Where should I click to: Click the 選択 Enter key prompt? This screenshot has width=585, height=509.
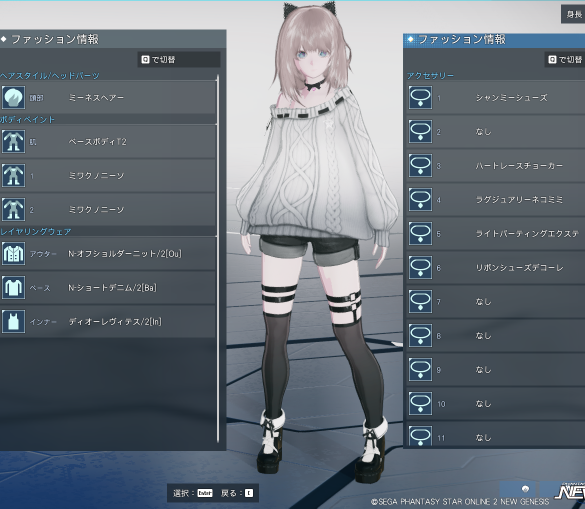pyautogui.click(x=193, y=493)
